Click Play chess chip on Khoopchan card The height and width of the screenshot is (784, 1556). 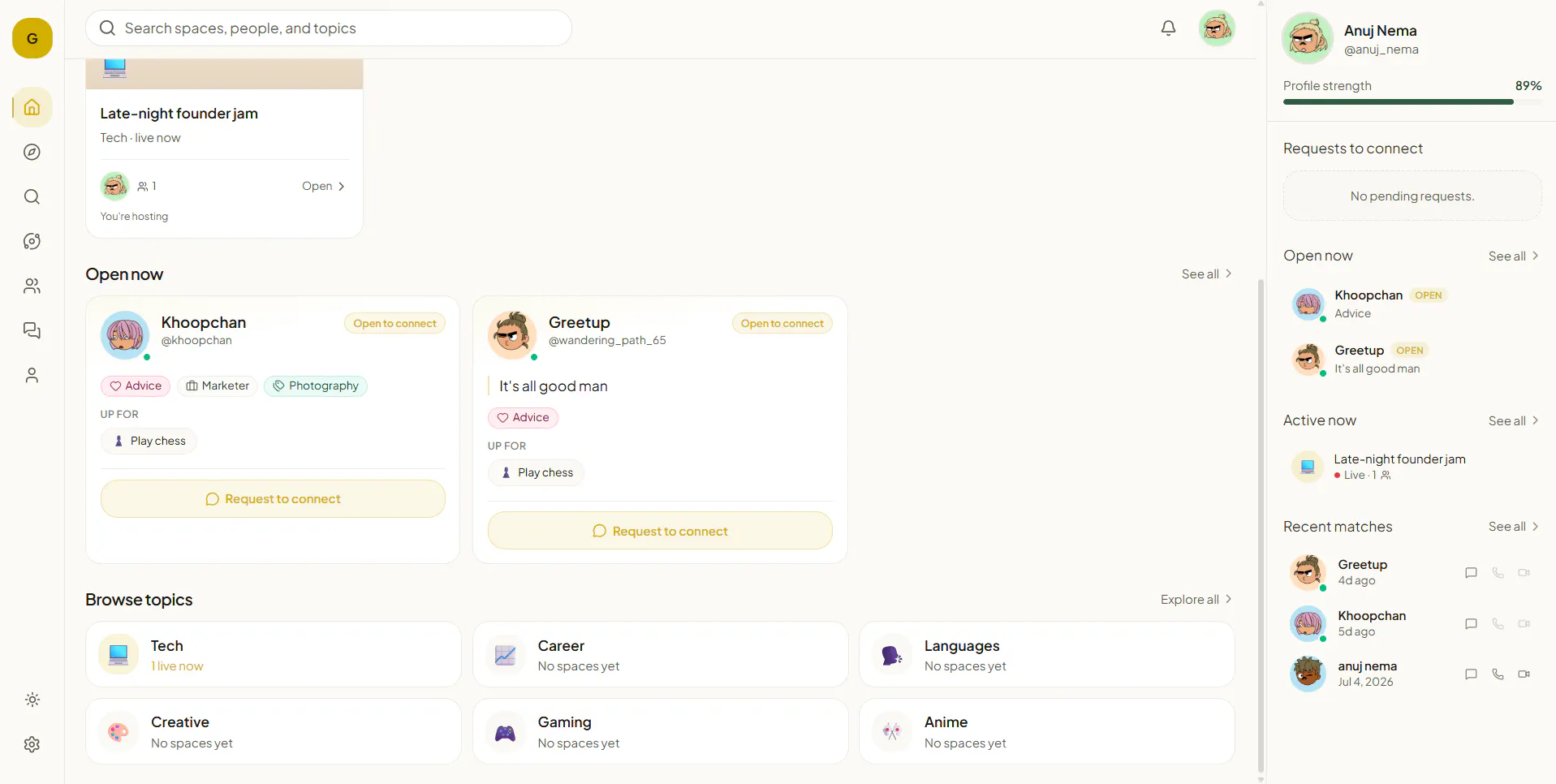149,442
